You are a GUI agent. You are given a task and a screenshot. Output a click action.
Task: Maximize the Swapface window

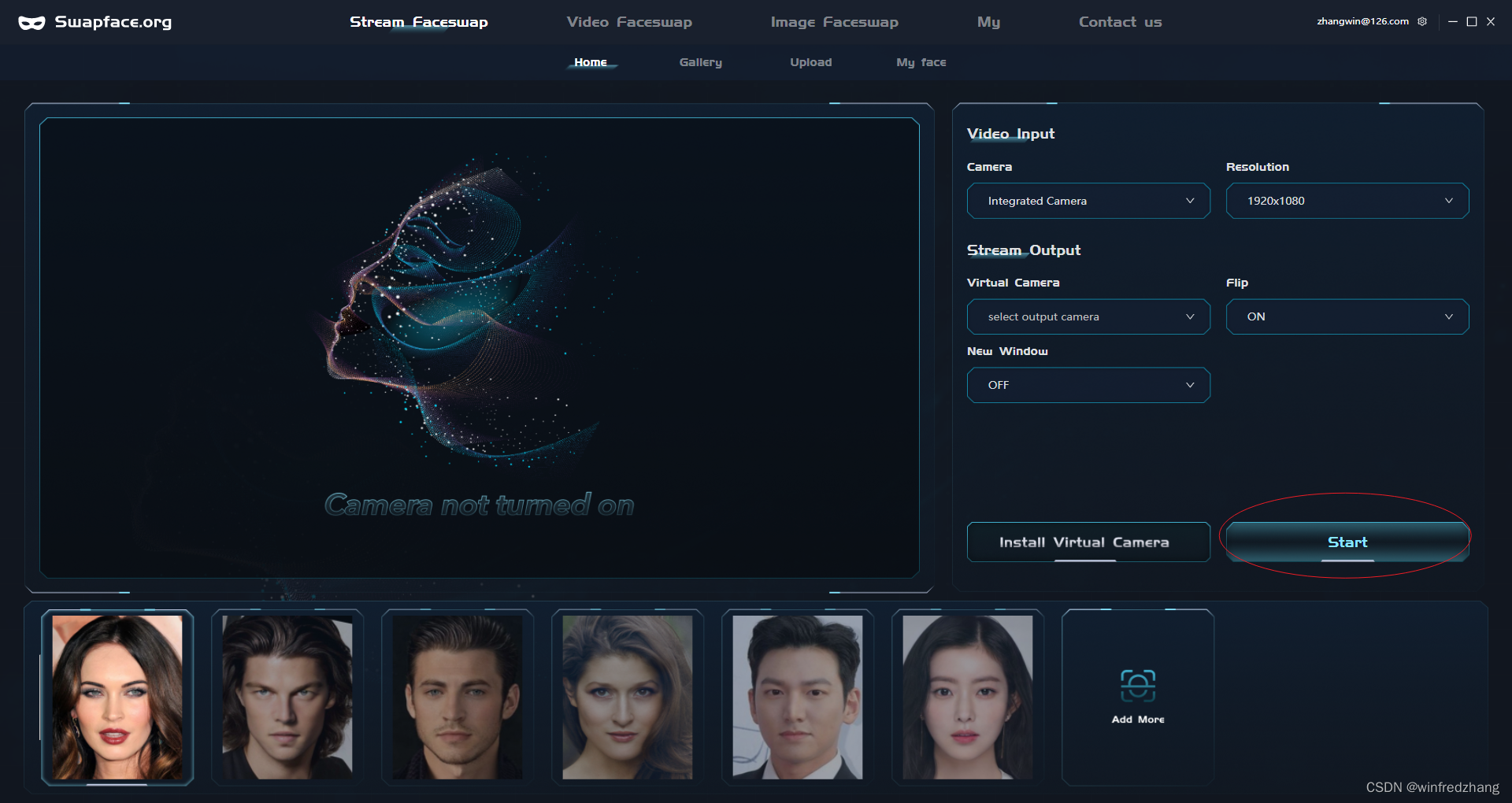[1472, 22]
